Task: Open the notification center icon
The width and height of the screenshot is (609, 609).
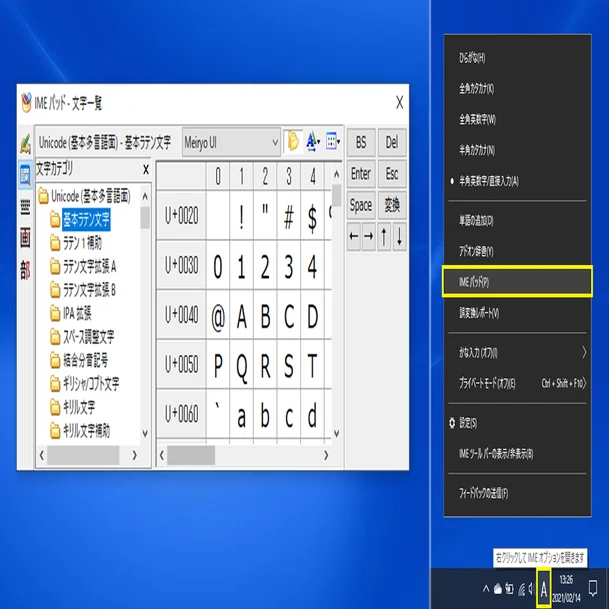Action: (x=593, y=588)
